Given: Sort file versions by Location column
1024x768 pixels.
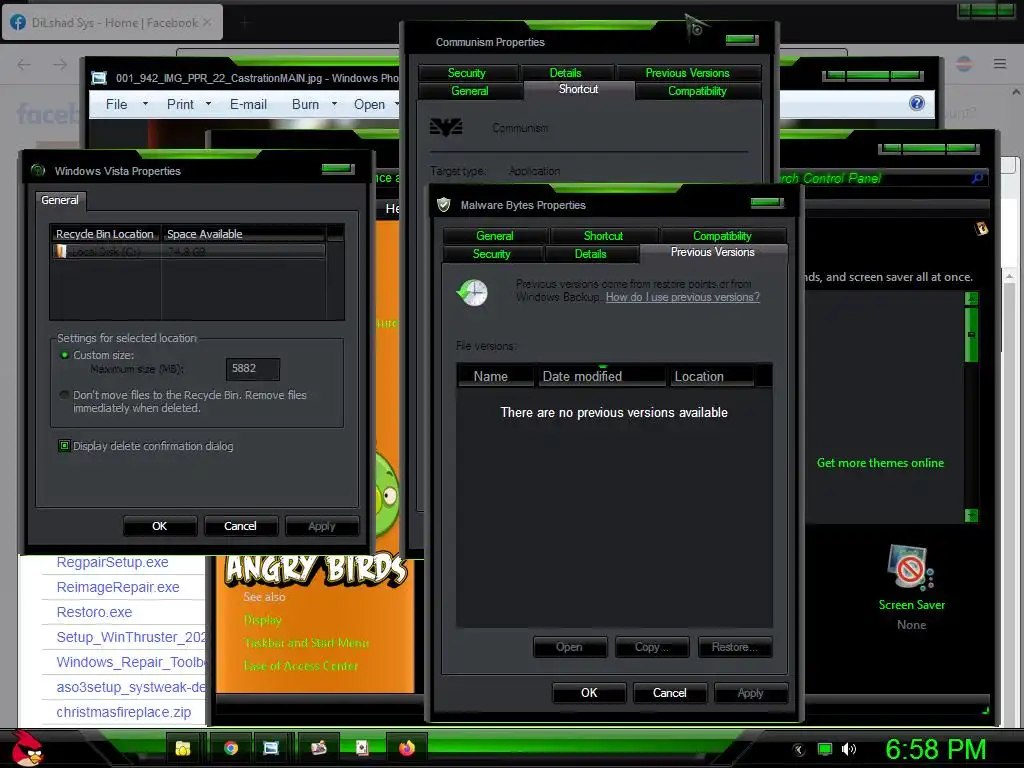Looking at the screenshot, I should click(712, 376).
